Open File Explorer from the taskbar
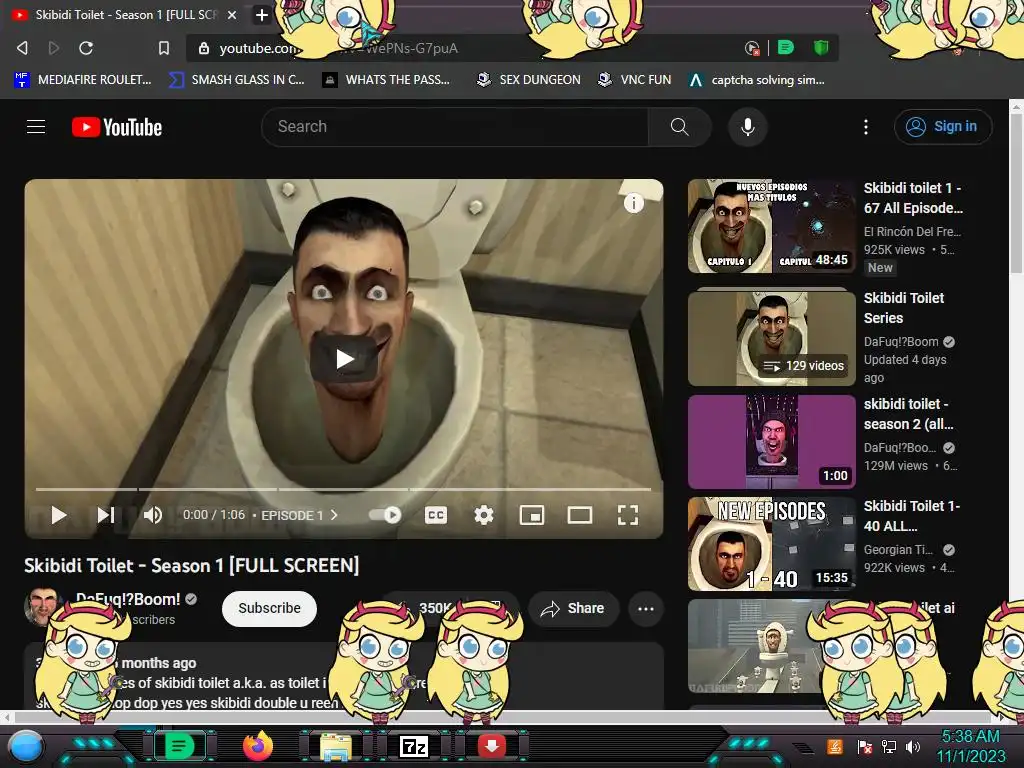Viewport: 1024px width, 768px height. pyautogui.click(x=336, y=746)
